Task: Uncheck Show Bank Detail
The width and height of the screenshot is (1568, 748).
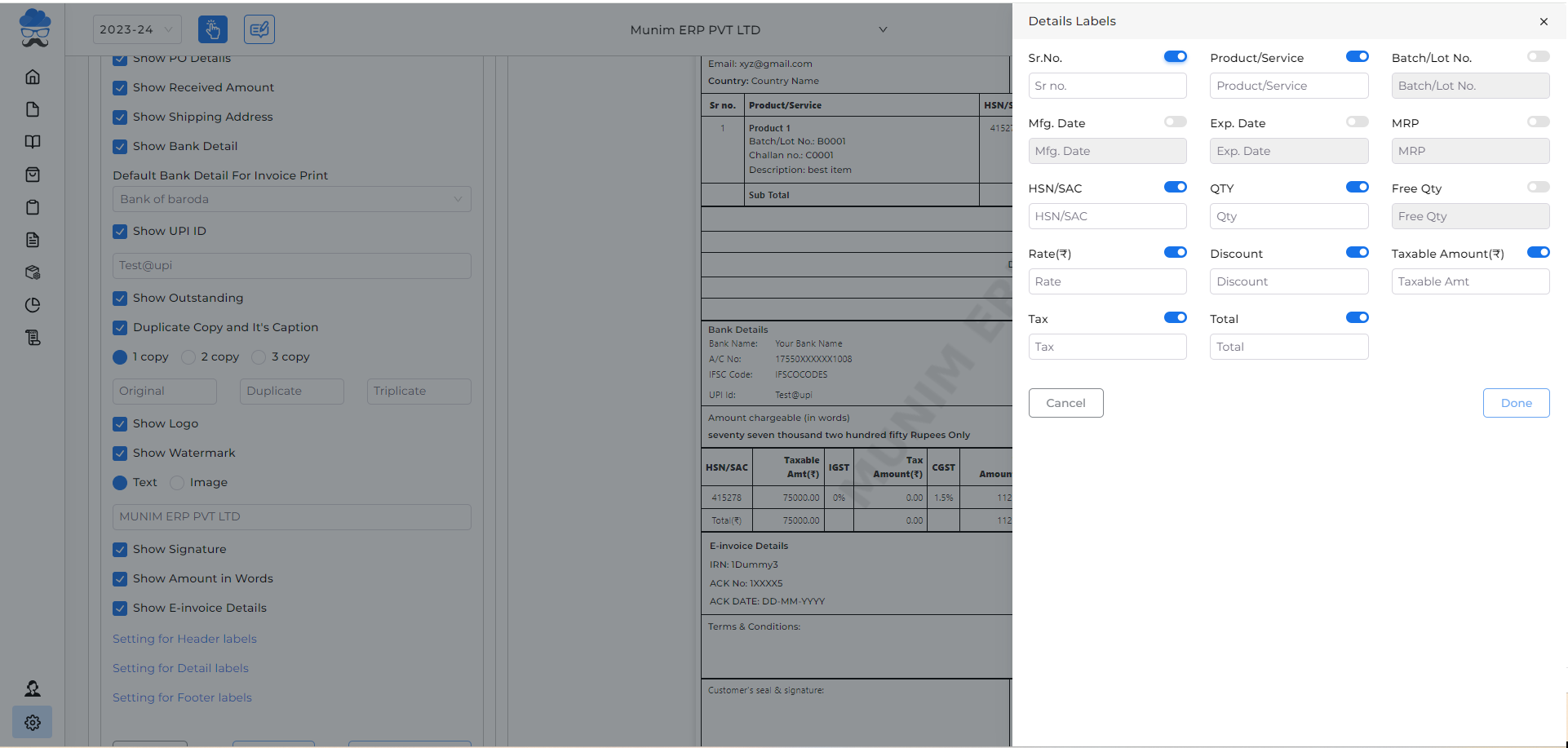Action: click(x=120, y=146)
